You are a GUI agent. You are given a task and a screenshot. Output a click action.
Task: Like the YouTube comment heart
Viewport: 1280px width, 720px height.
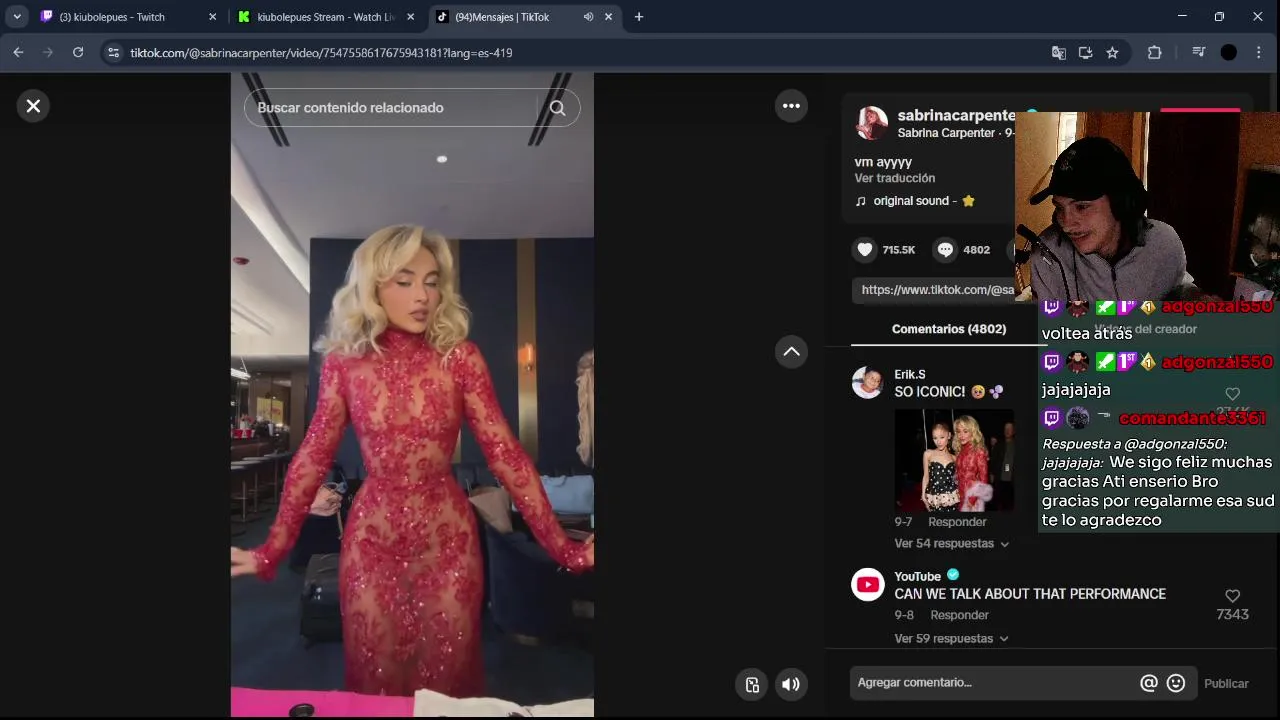pos(1232,596)
